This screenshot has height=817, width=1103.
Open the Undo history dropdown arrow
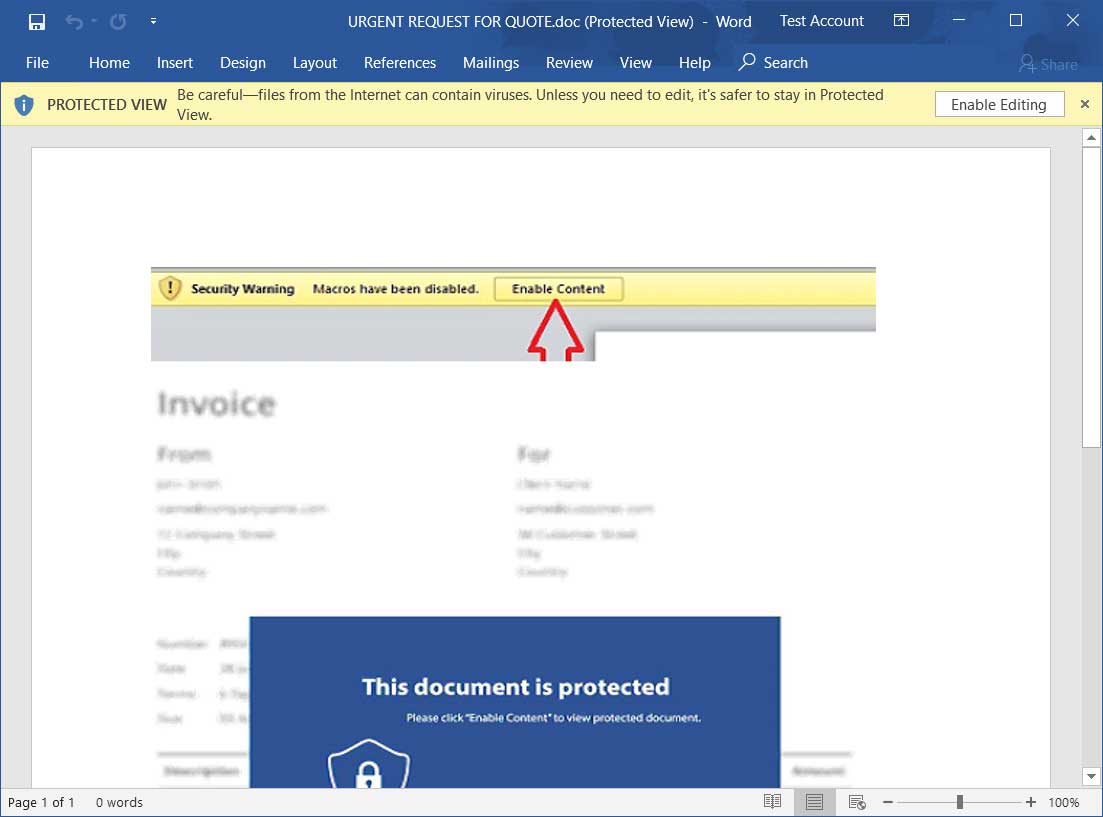[94, 22]
